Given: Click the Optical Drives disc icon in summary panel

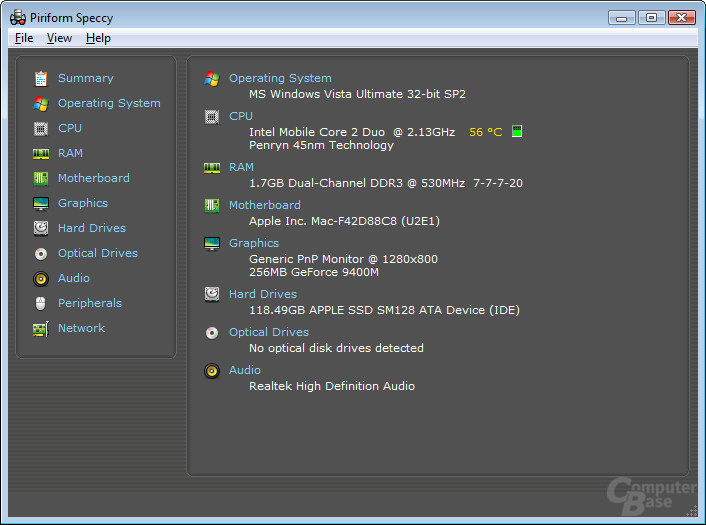Looking at the screenshot, I should click(212, 333).
